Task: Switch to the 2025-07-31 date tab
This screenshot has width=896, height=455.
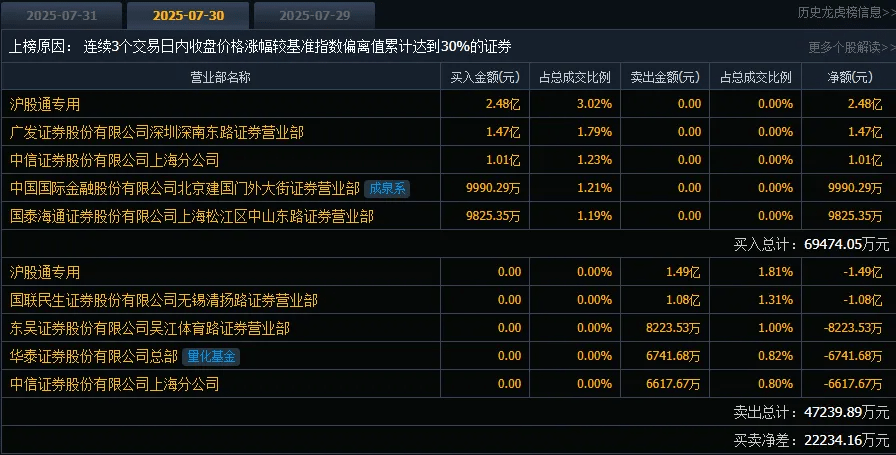Action: pyautogui.click(x=62, y=15)
